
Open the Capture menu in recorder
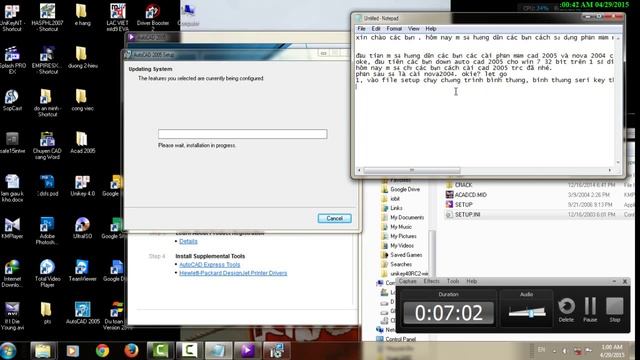click(407, 281)
